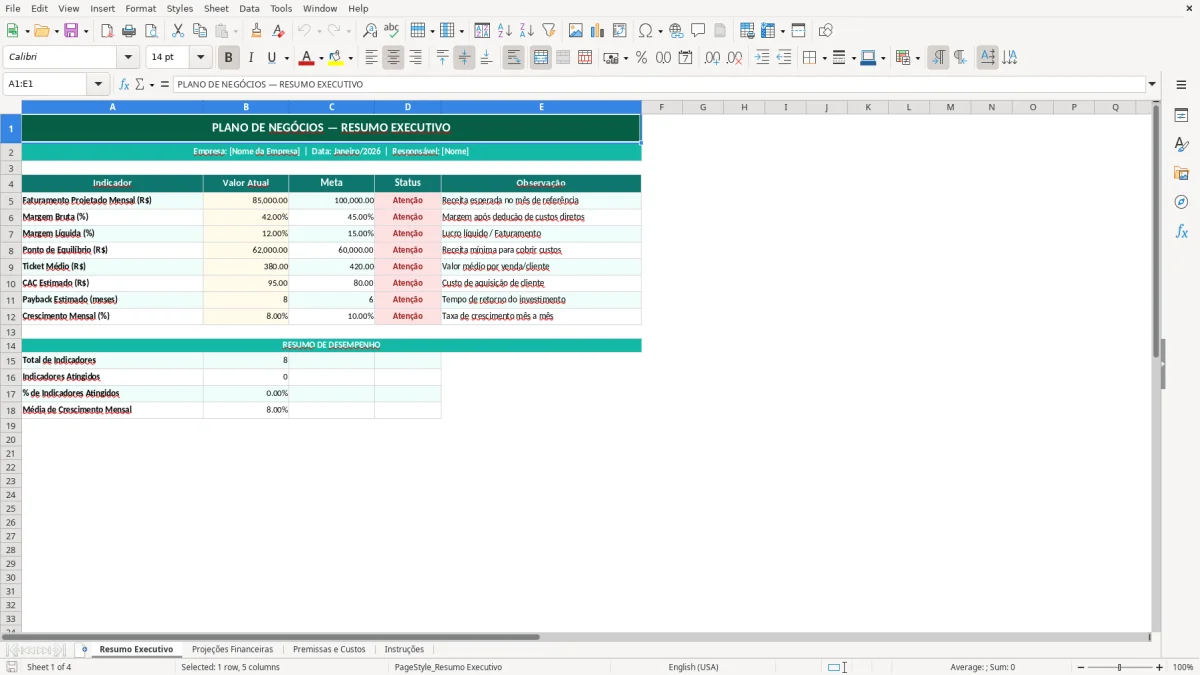Viewport: 1200px width, 675px height.
Task: Click the Clear Direct Formatting icon
Action: [x=278, y=31]
